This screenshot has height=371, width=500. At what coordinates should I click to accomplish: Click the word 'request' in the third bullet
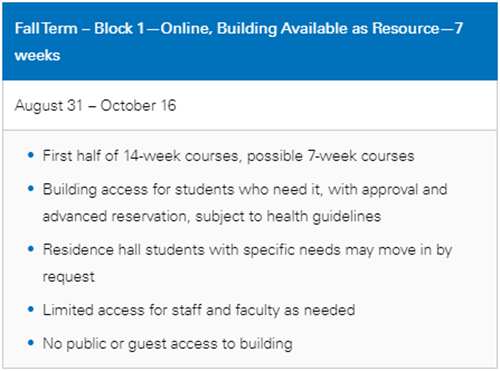coord(69,277)
